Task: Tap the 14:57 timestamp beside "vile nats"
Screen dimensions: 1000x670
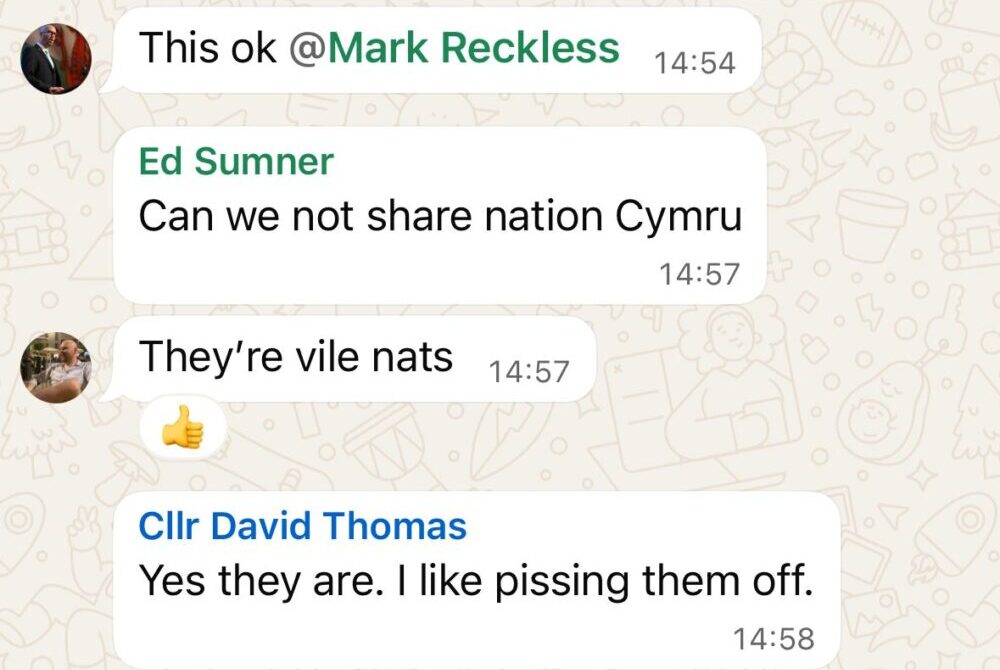Action: [528, 372]
